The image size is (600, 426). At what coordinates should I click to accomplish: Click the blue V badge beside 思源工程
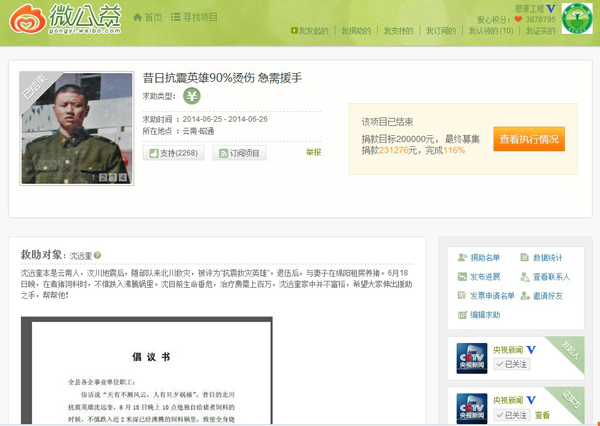[551, 8]
